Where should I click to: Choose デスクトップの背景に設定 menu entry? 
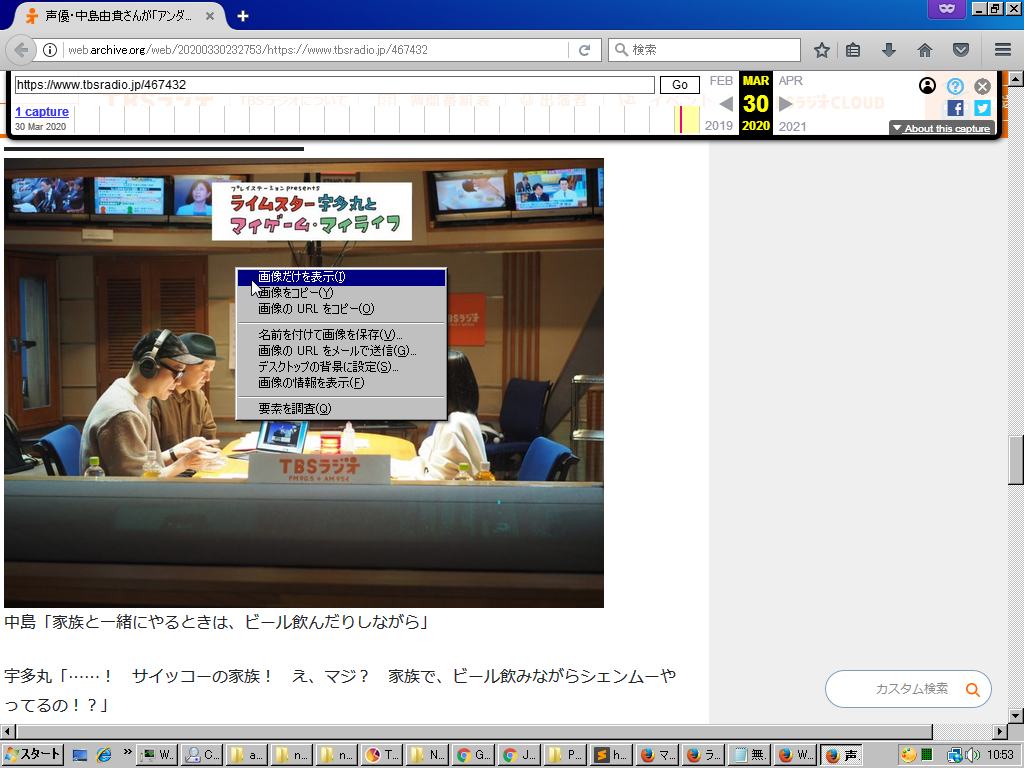tap(342, 367)
